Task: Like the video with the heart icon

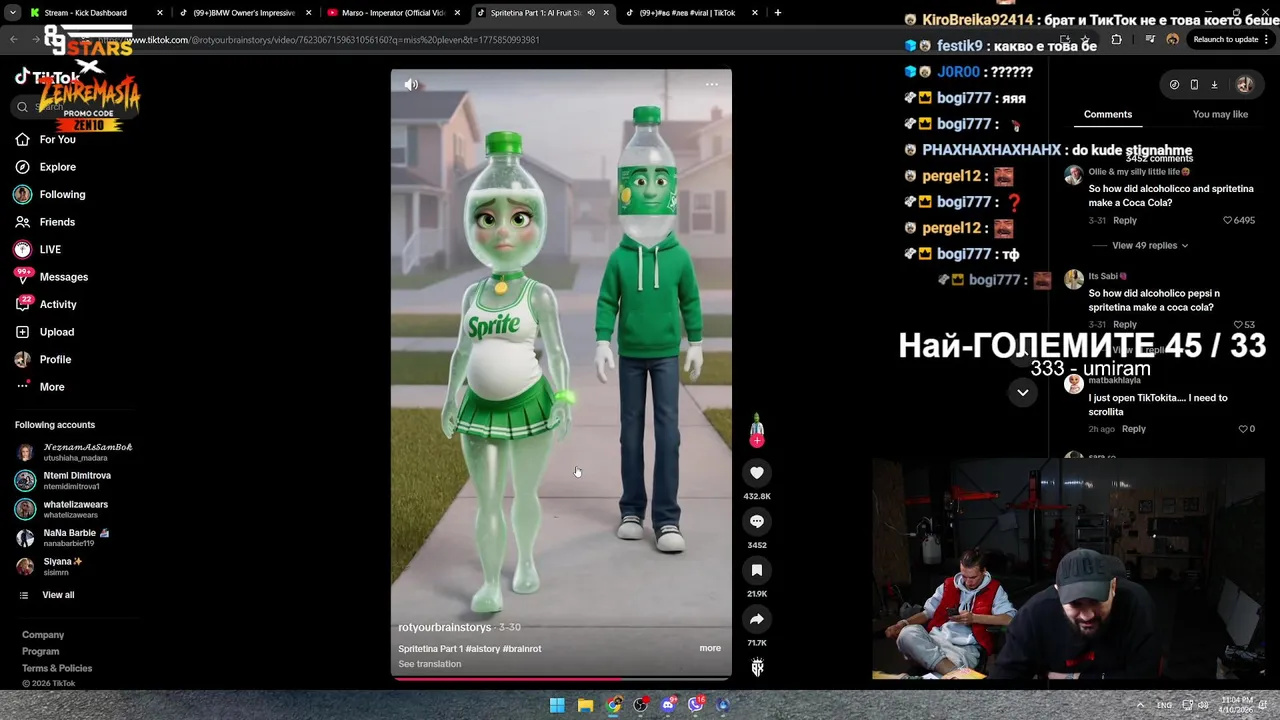Action: click(757, 473)
